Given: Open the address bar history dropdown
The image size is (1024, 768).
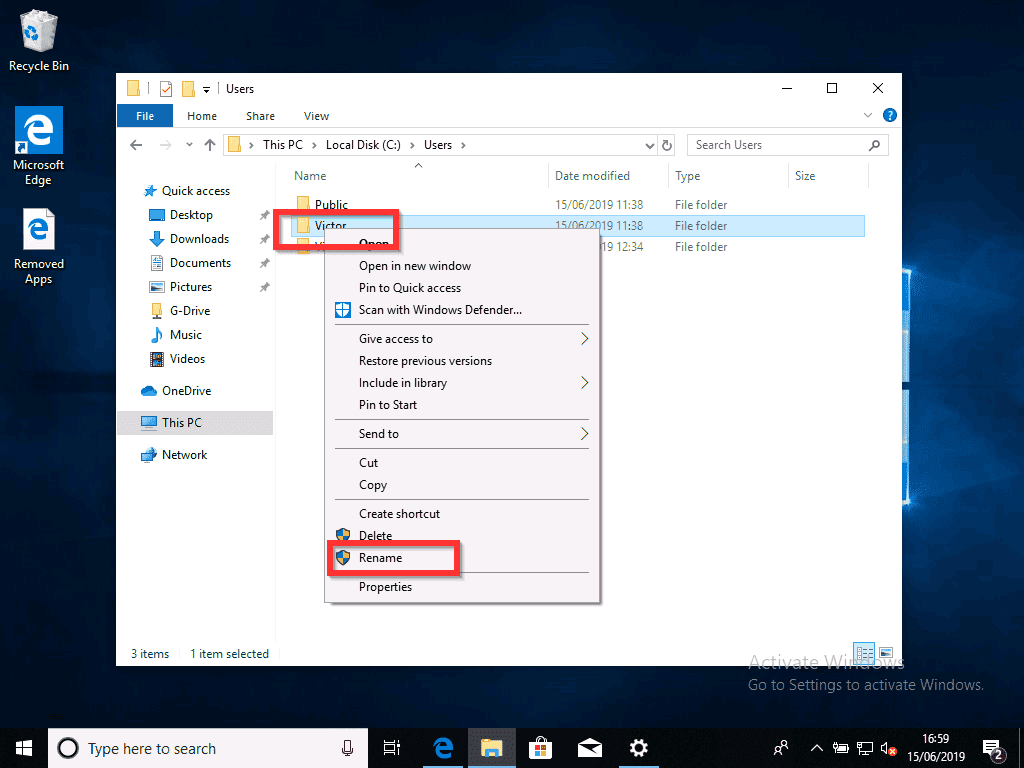Looking at the screenshot, I should 649,145.
